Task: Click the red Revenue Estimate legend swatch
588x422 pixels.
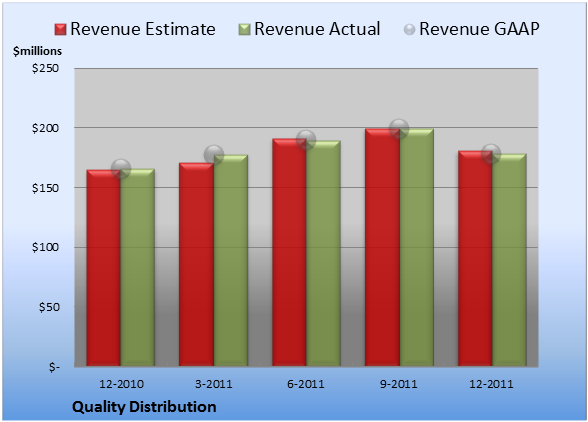Action: pos(60,30)
